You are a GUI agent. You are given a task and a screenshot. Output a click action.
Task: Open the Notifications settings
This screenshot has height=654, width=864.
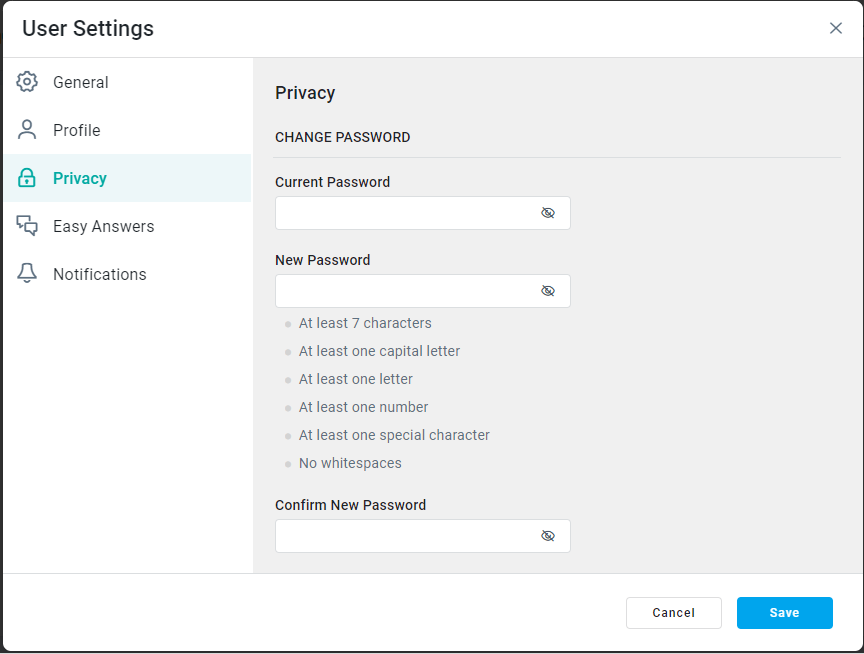(100, 274)
